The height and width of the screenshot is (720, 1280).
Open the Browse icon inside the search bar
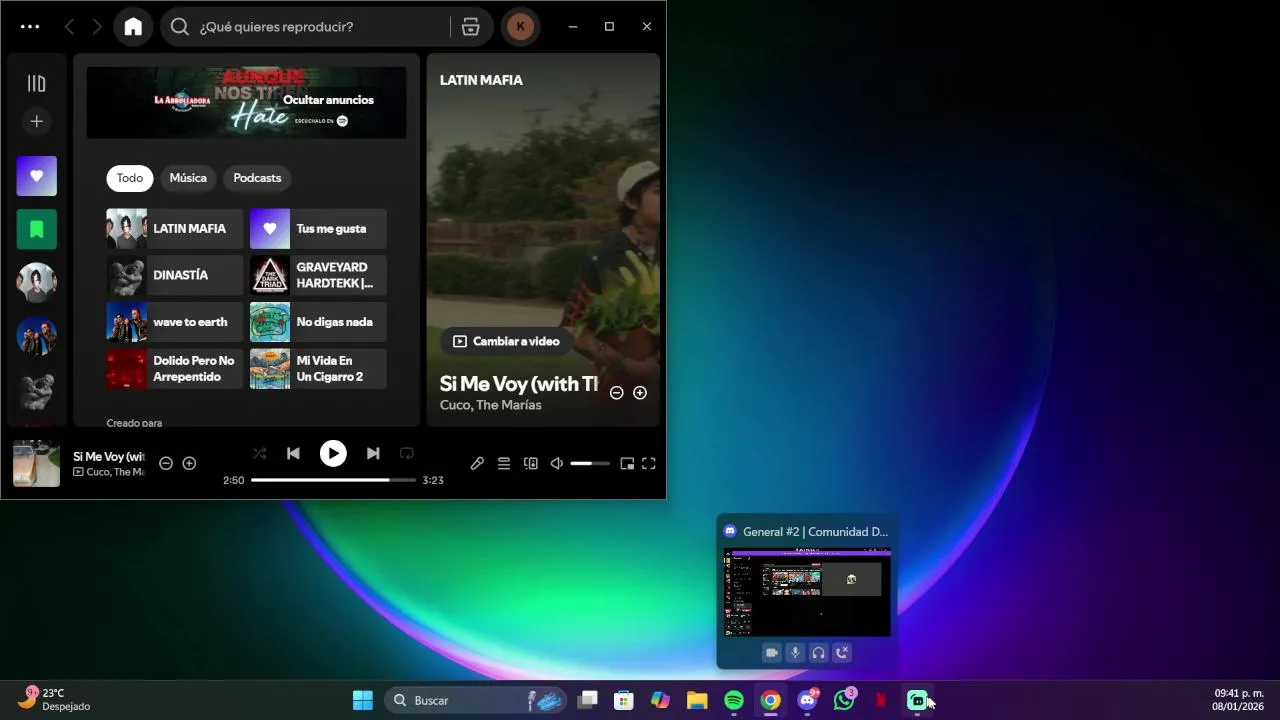471,27
